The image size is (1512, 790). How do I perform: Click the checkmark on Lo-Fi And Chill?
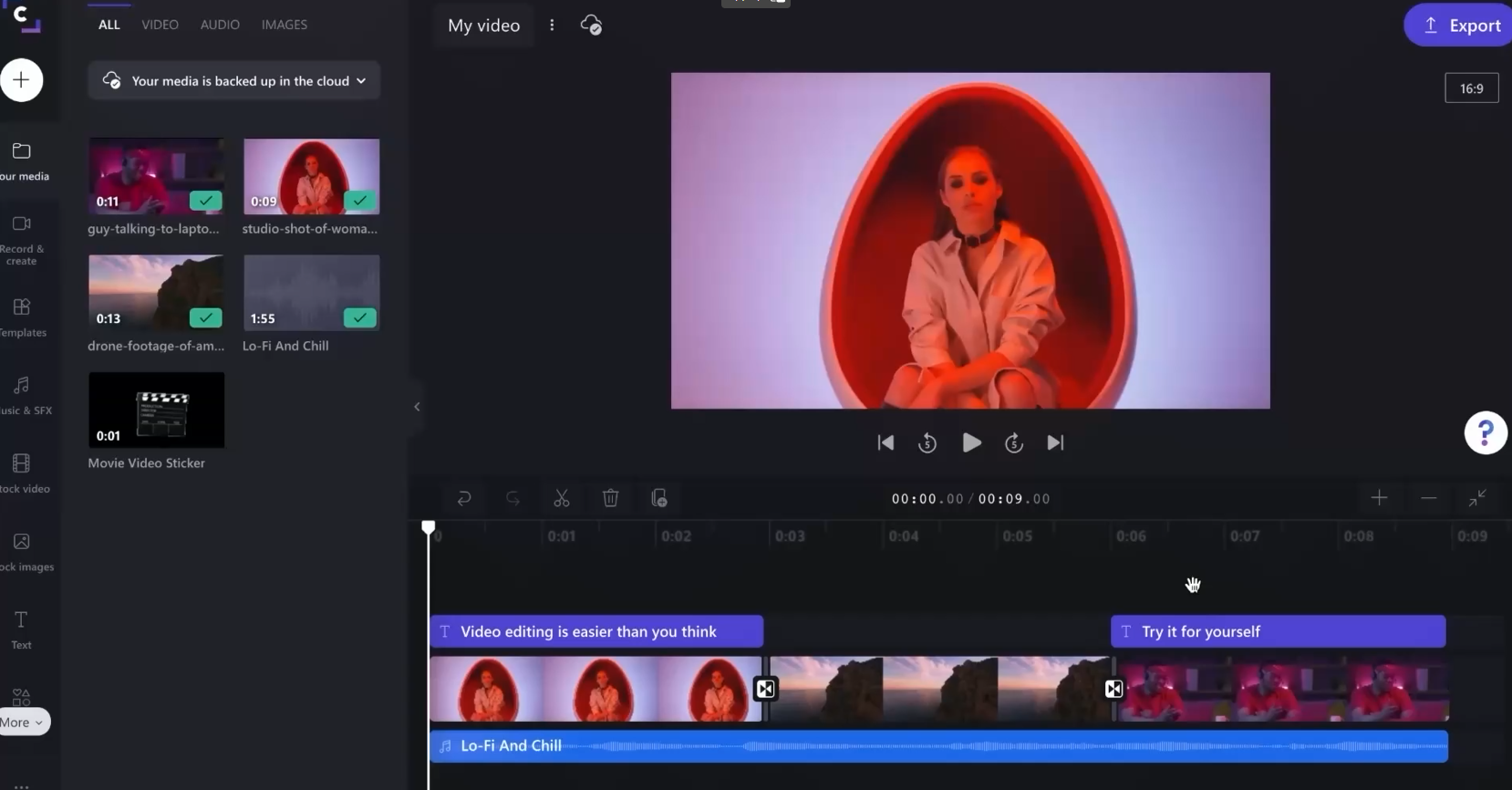360,317
